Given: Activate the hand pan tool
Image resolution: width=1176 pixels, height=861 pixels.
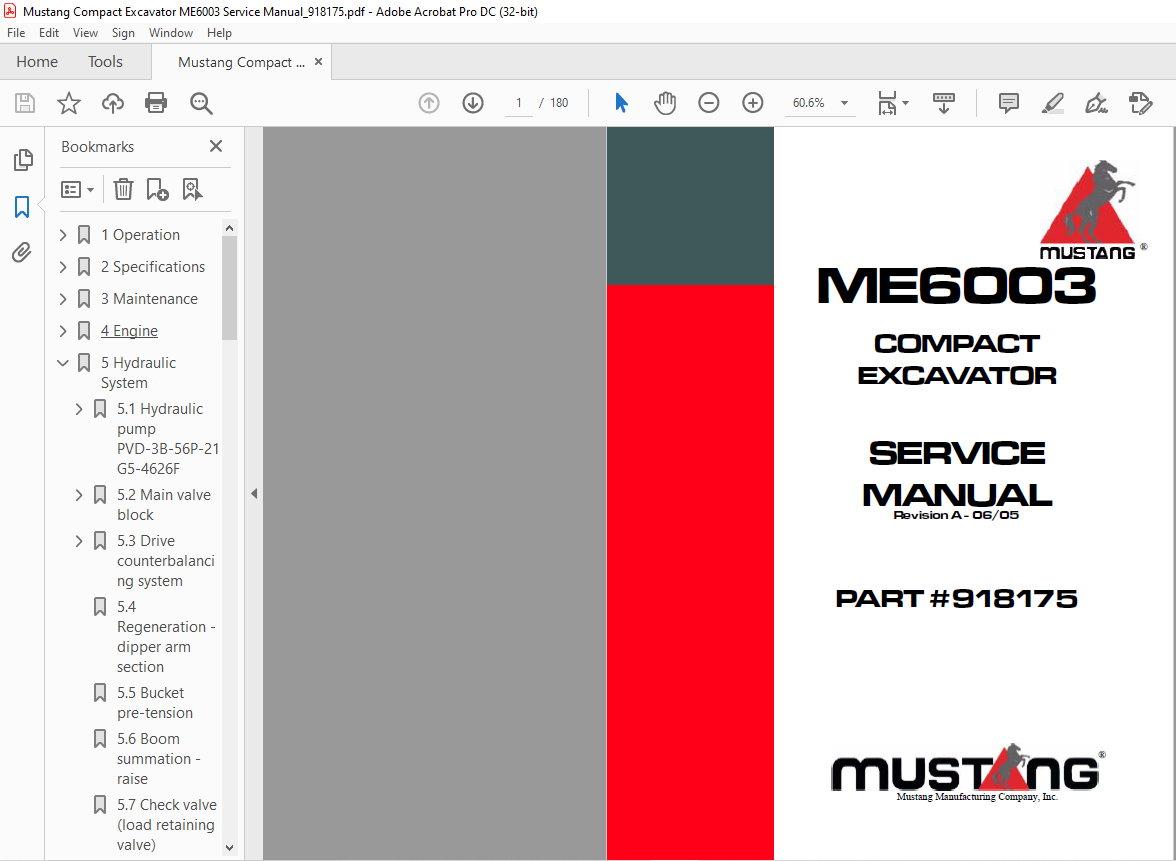Looking at the screenshot, I should (664, 103).
